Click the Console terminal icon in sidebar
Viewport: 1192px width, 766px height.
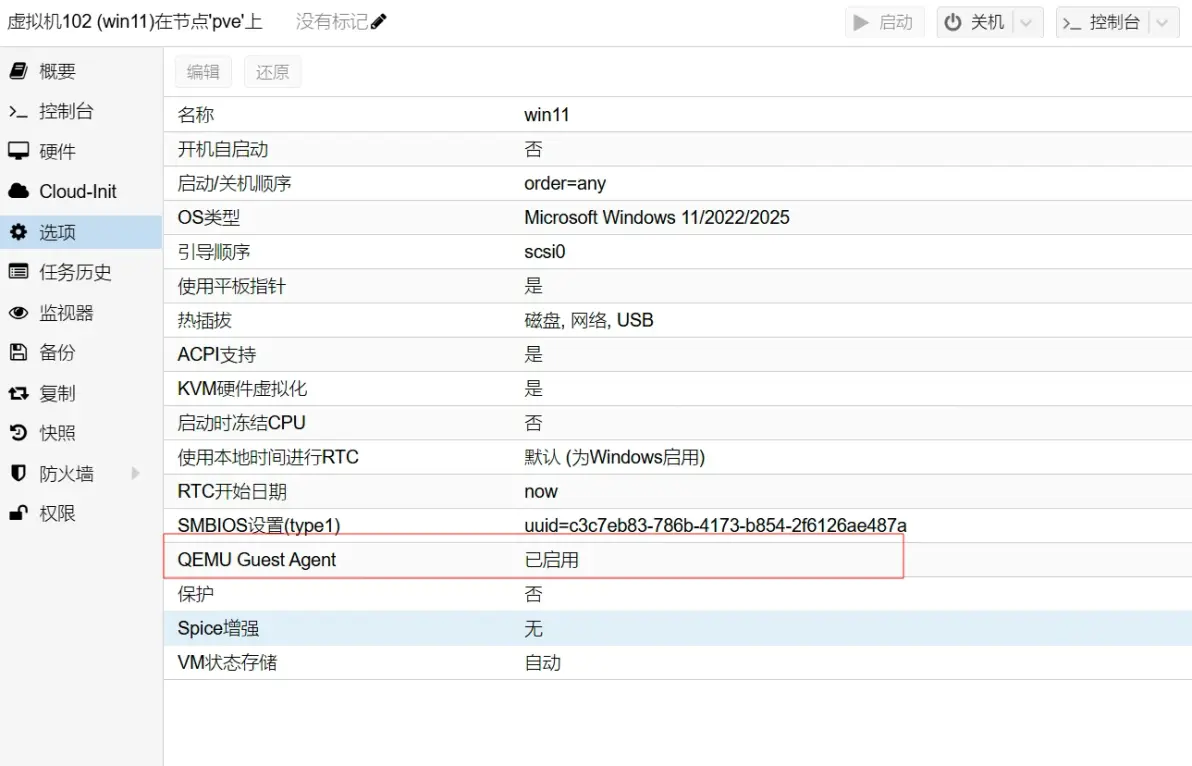pos(18,111)
